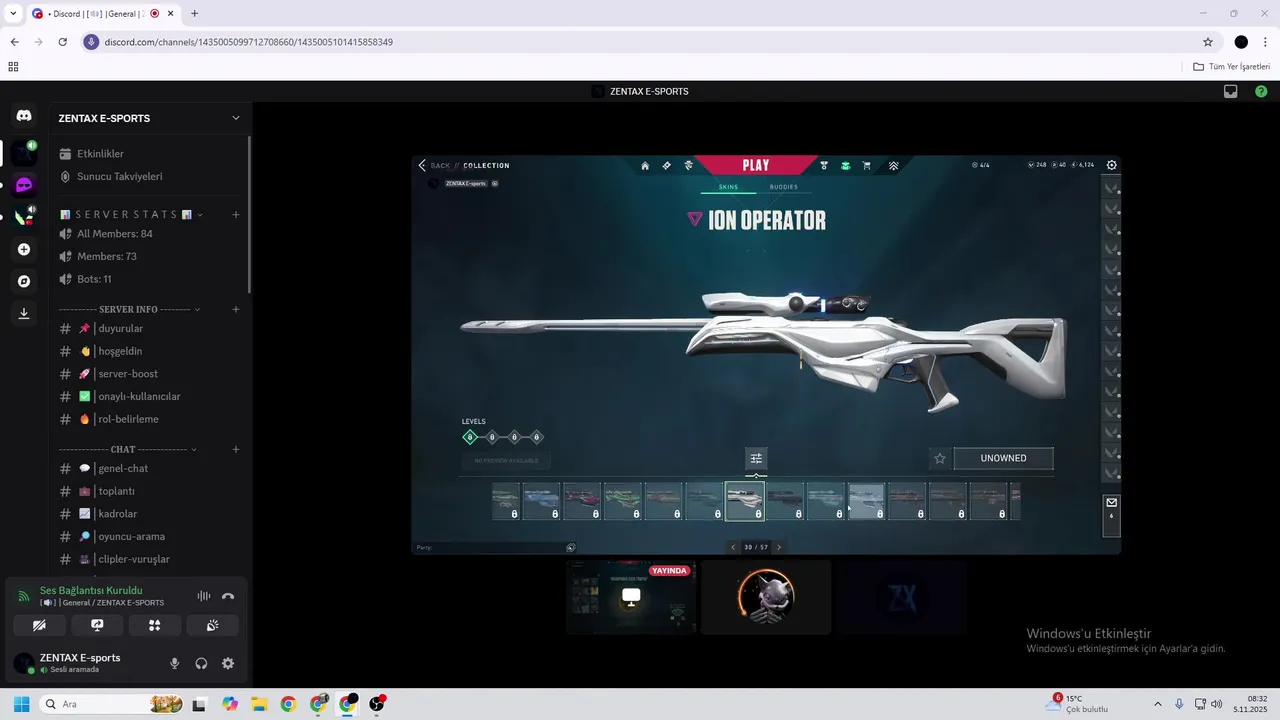Open Discord inbox icon in top bar
This screenshot has height=720, width=1280.
tap(1231, 91)
